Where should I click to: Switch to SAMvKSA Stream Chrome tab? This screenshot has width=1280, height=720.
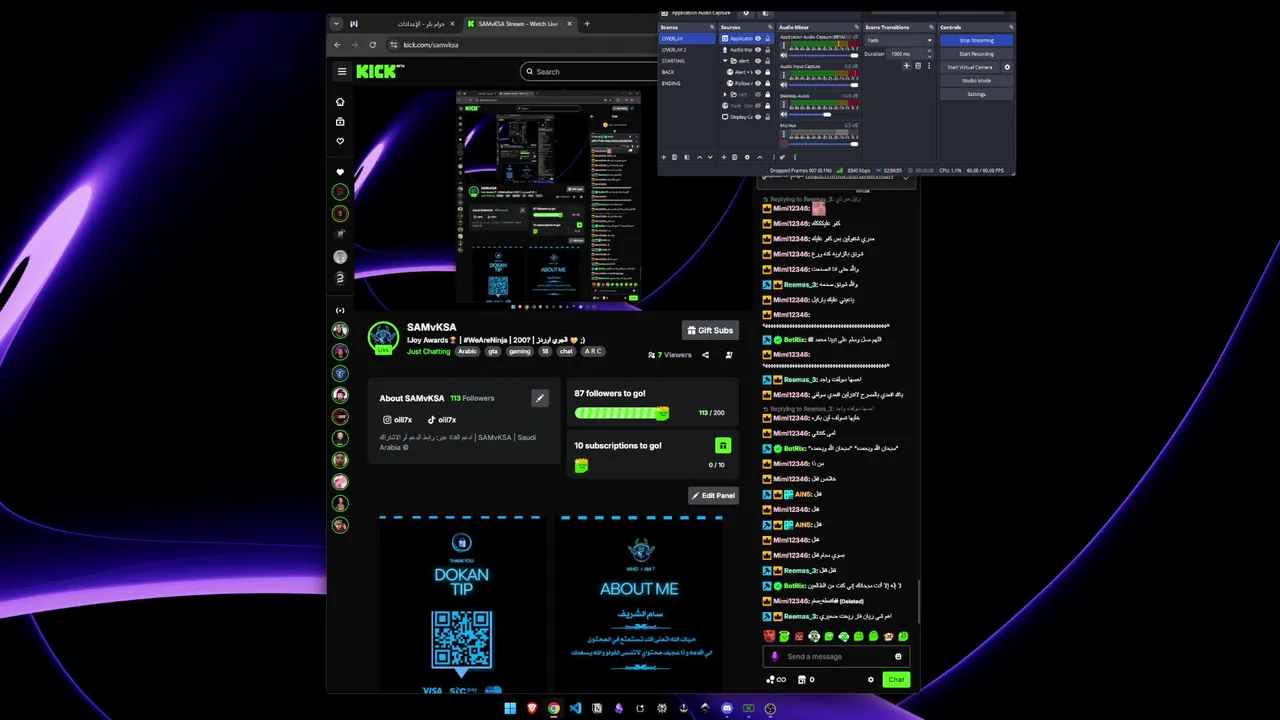point(518,23)
